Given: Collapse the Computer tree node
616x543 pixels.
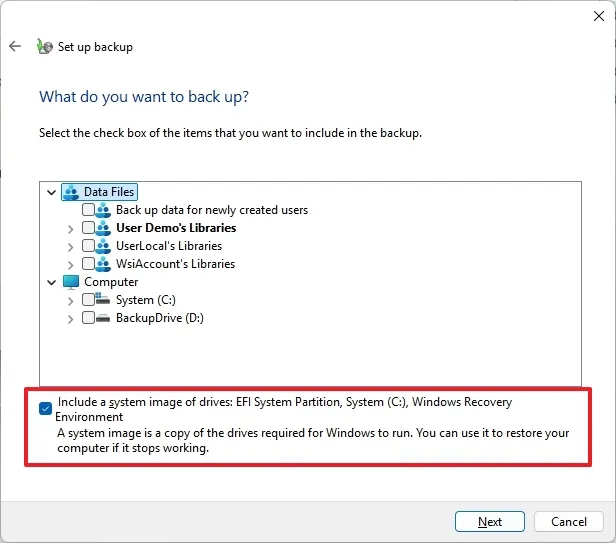Looking at the screenshot, I should (51, 283).
